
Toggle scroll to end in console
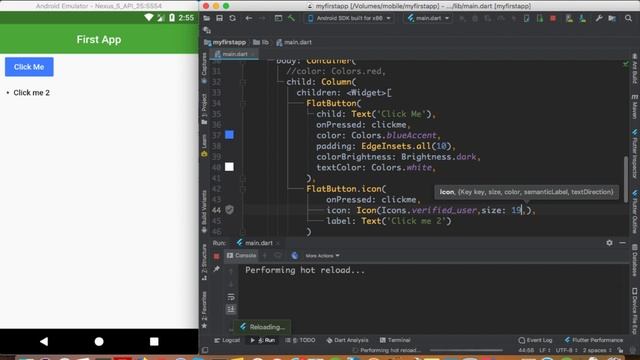(x=231, y=309)
